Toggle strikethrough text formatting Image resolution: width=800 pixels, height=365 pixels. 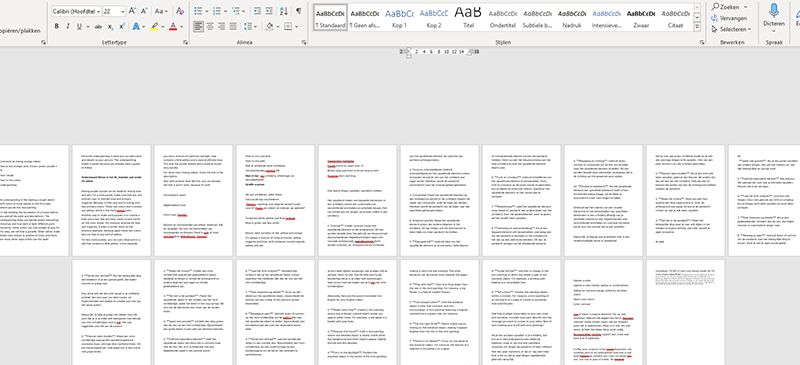point(98,27)
